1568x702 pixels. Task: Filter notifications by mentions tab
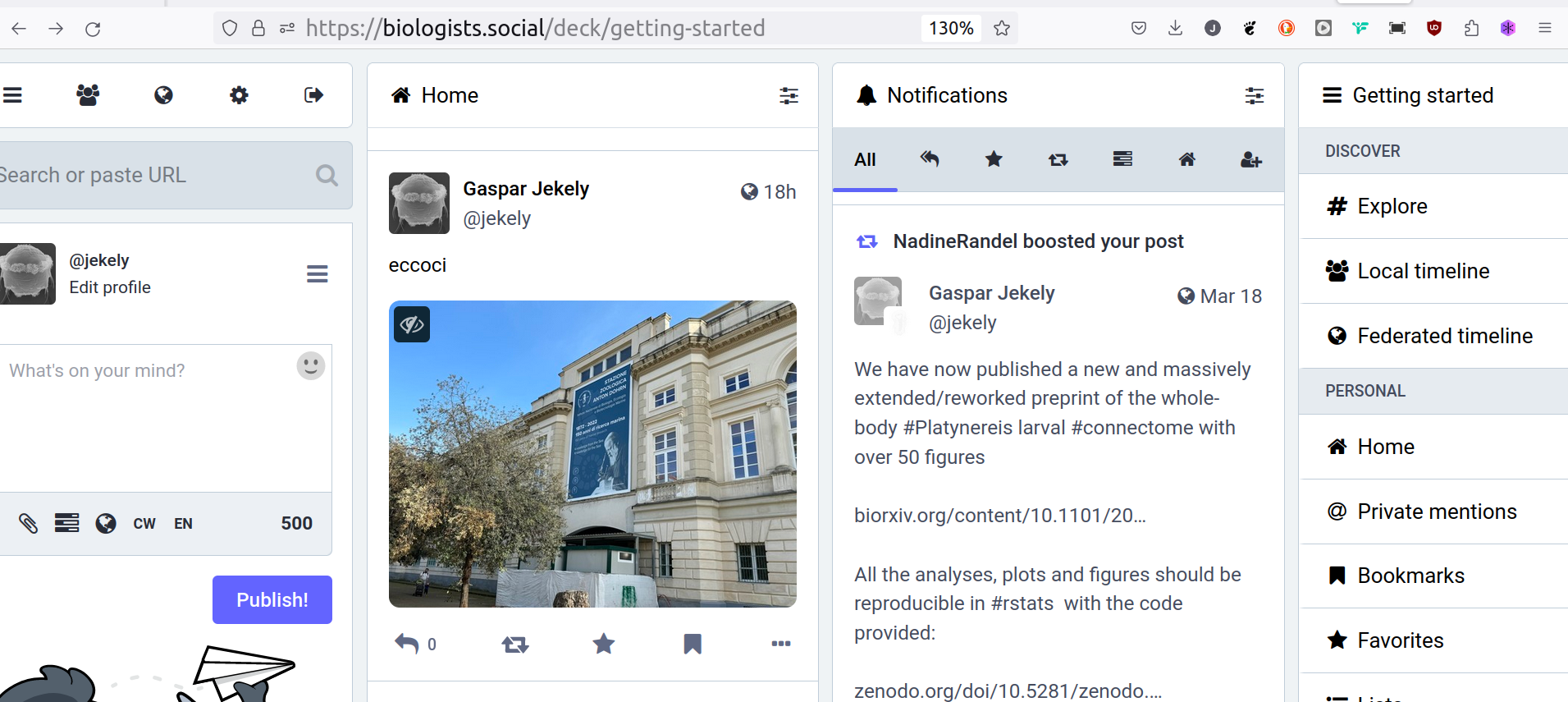pos(930,159)
